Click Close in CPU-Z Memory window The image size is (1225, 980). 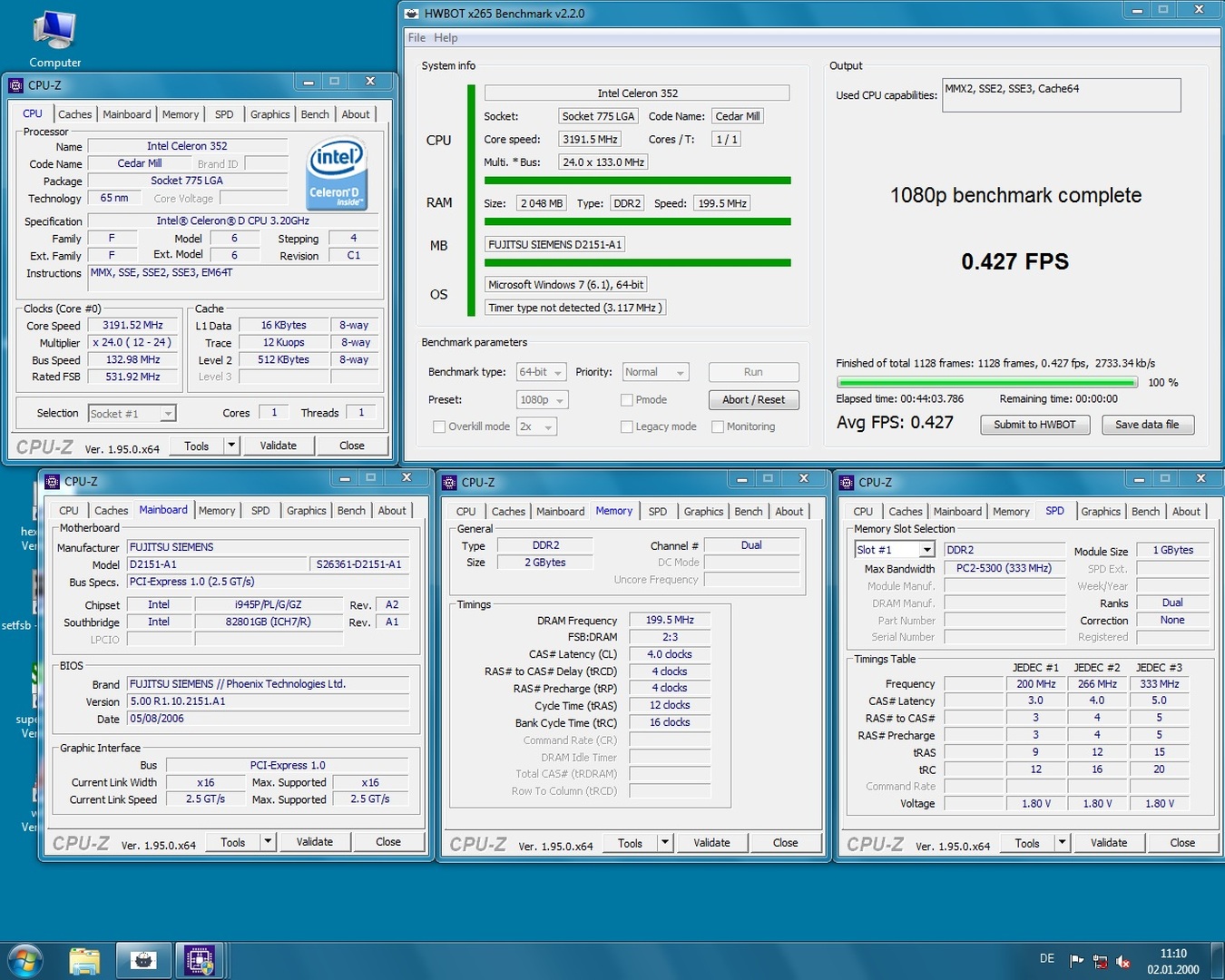pos(785,843)
